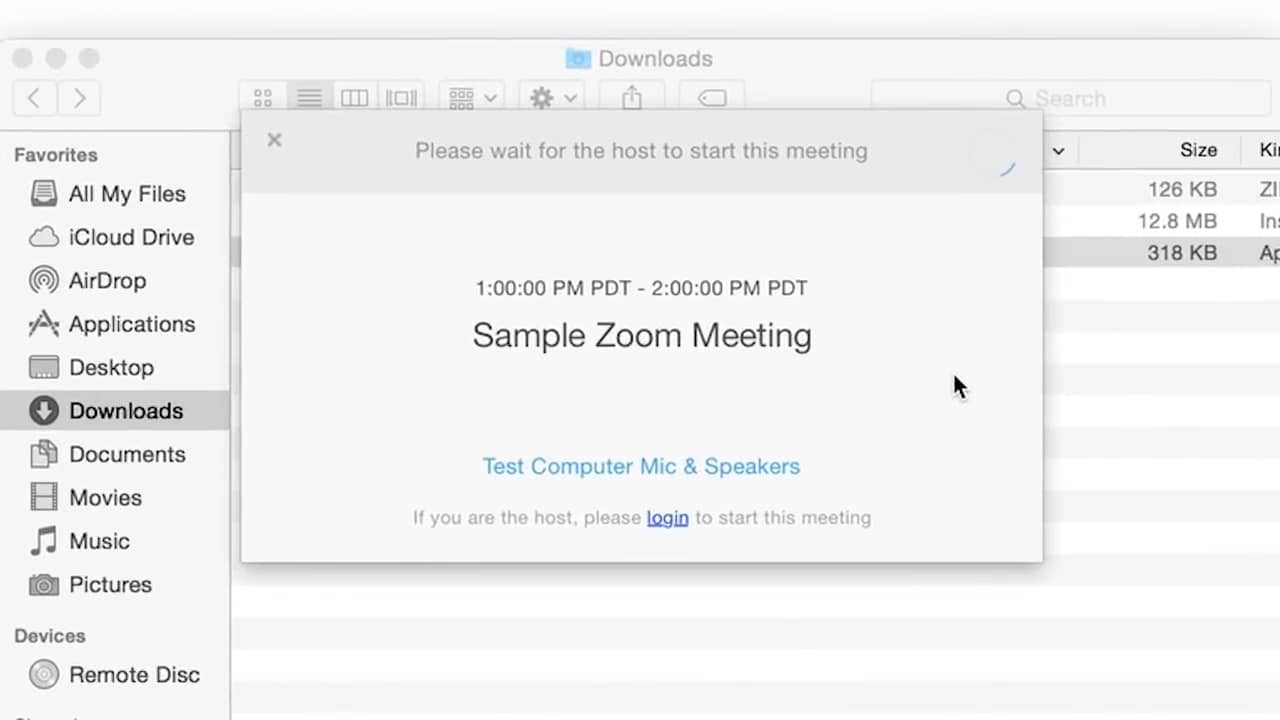
Task: Click Test Computer Mic & Speakers
Action: pos(641,466)
